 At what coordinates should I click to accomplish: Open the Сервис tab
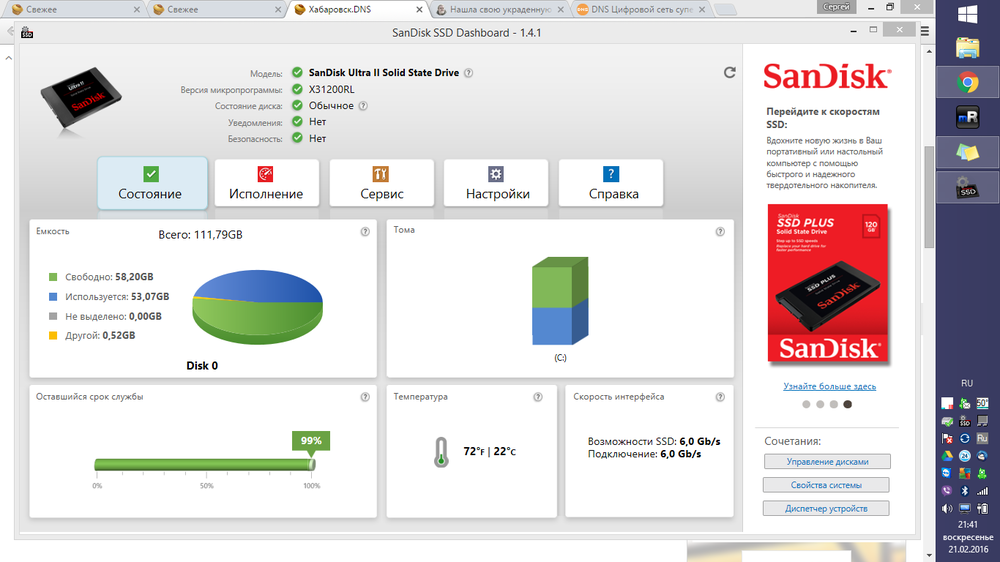pos(381,183)
